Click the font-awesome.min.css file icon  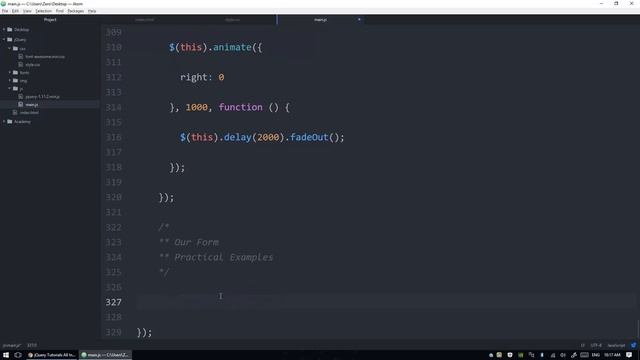[21, 56]
